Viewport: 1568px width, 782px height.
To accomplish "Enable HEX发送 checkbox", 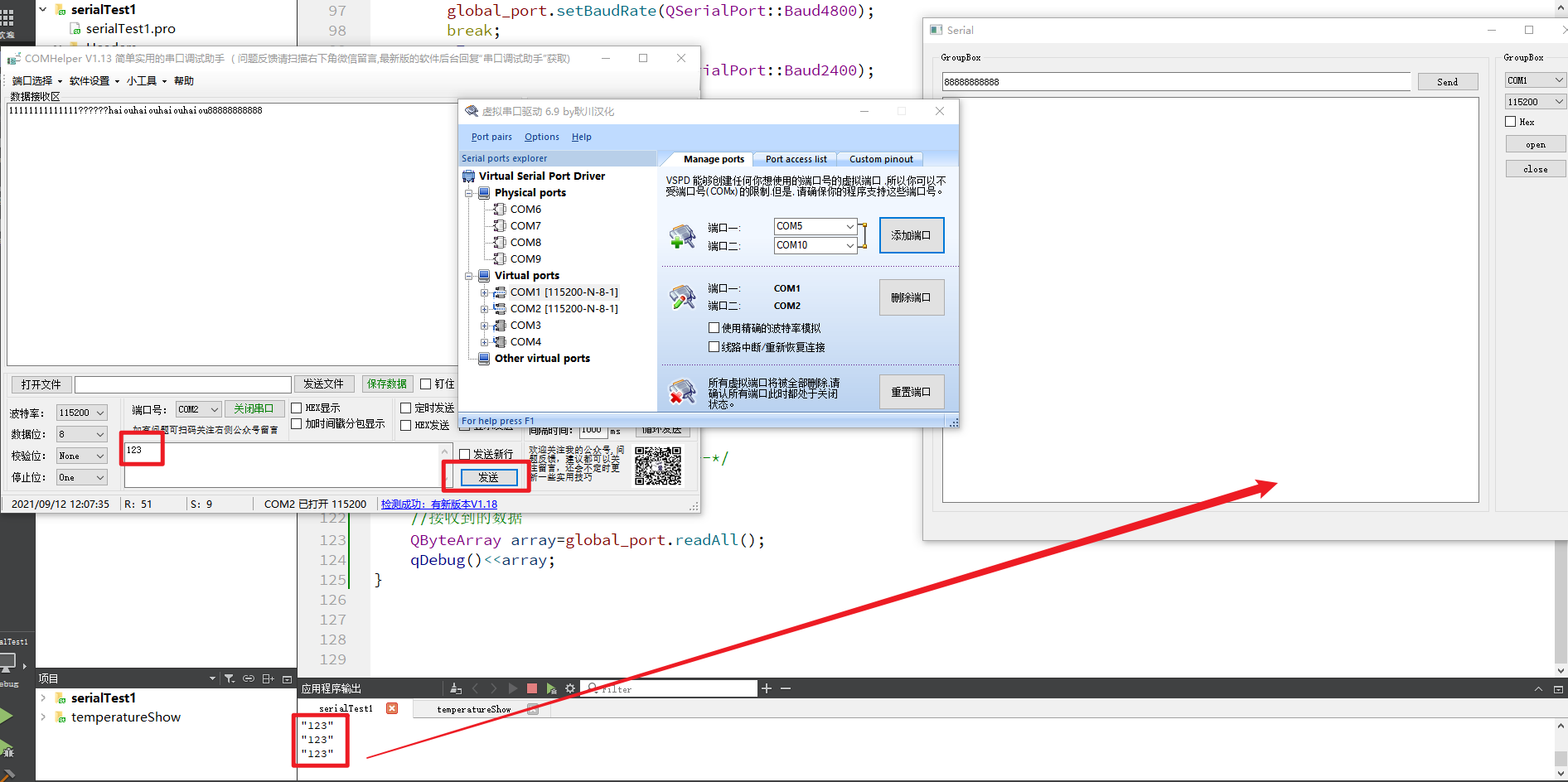I will pos(406,425).
